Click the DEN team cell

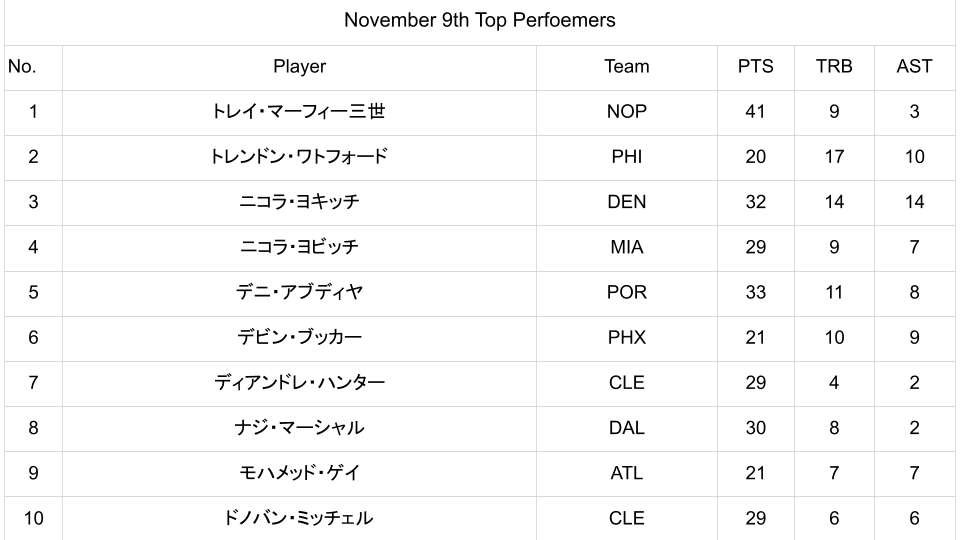[626, 202]
